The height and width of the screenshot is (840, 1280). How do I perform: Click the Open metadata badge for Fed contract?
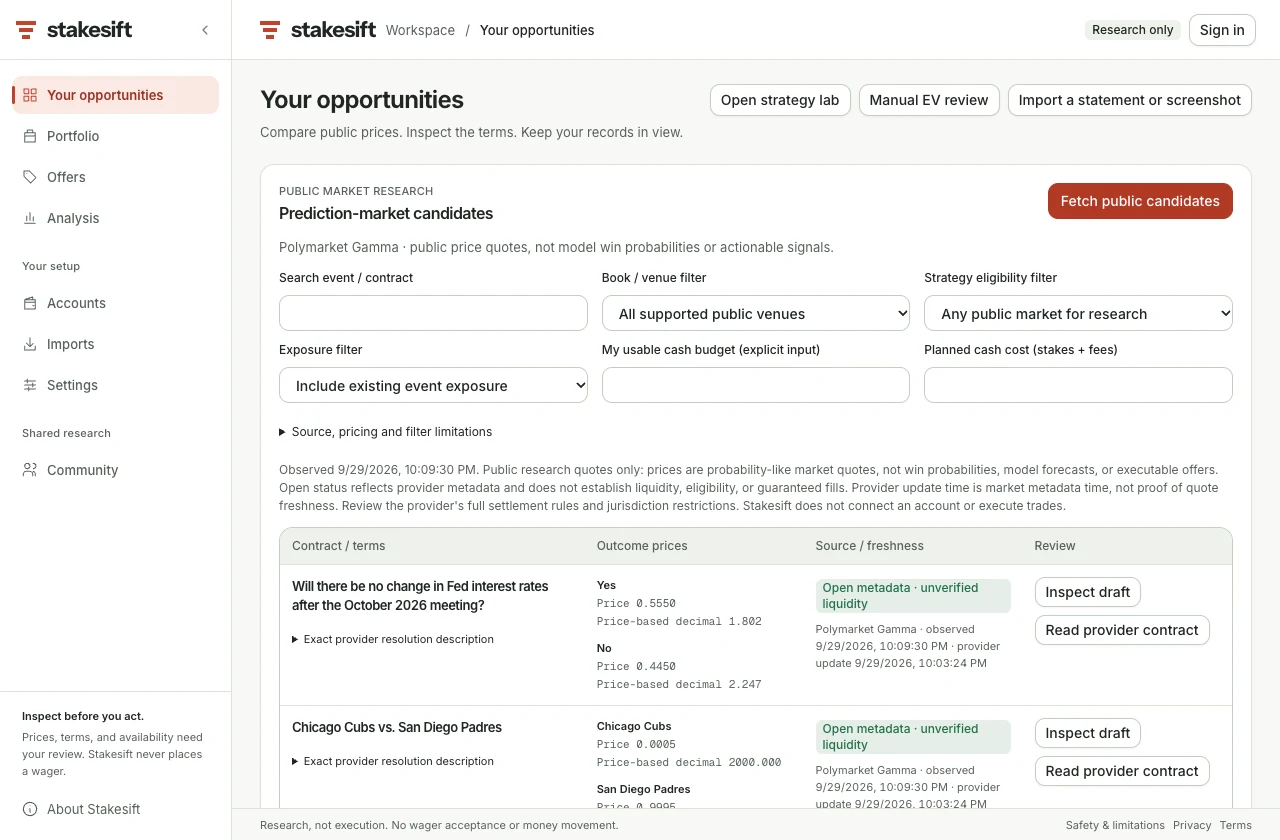[913, 596]
